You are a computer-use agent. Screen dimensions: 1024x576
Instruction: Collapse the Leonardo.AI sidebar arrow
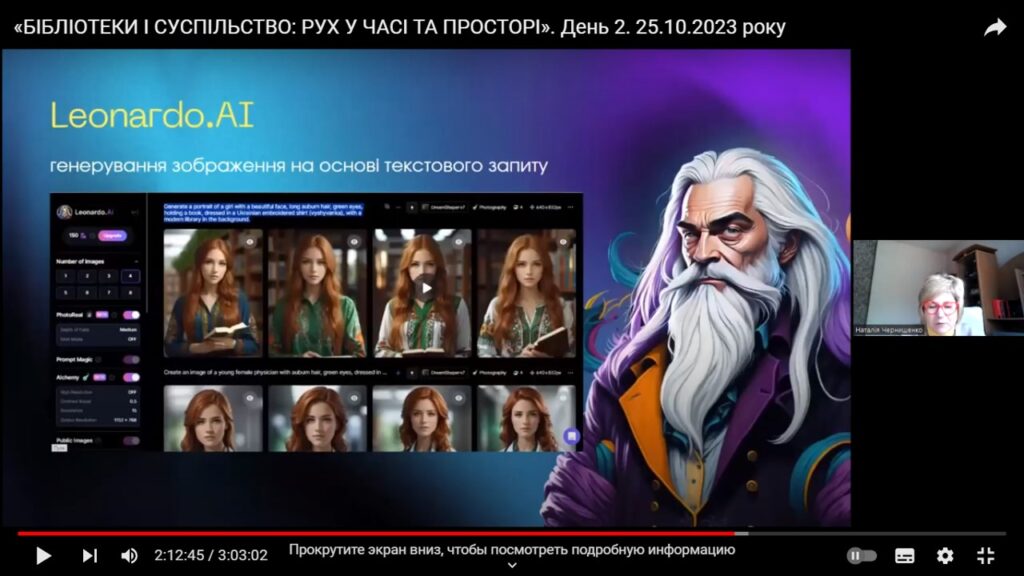point(135,212)
